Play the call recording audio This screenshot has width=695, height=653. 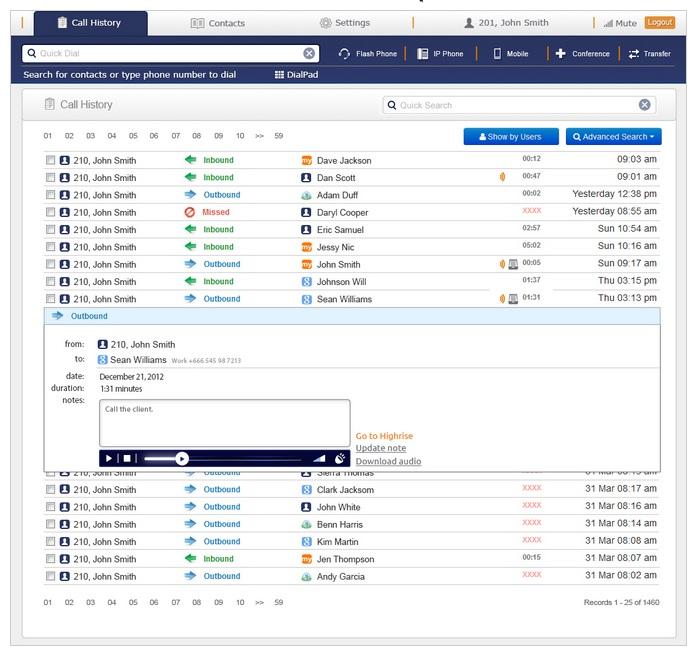pyautogui.click(x=110, y=458)
